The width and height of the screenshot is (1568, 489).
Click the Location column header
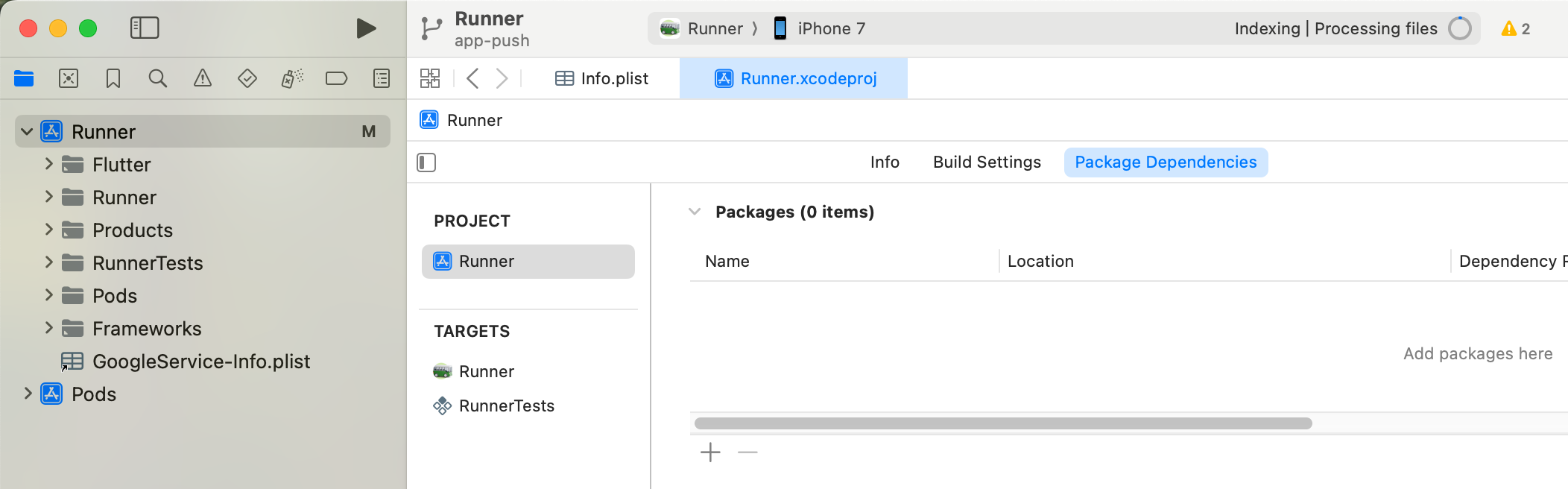pos(1040,261)
